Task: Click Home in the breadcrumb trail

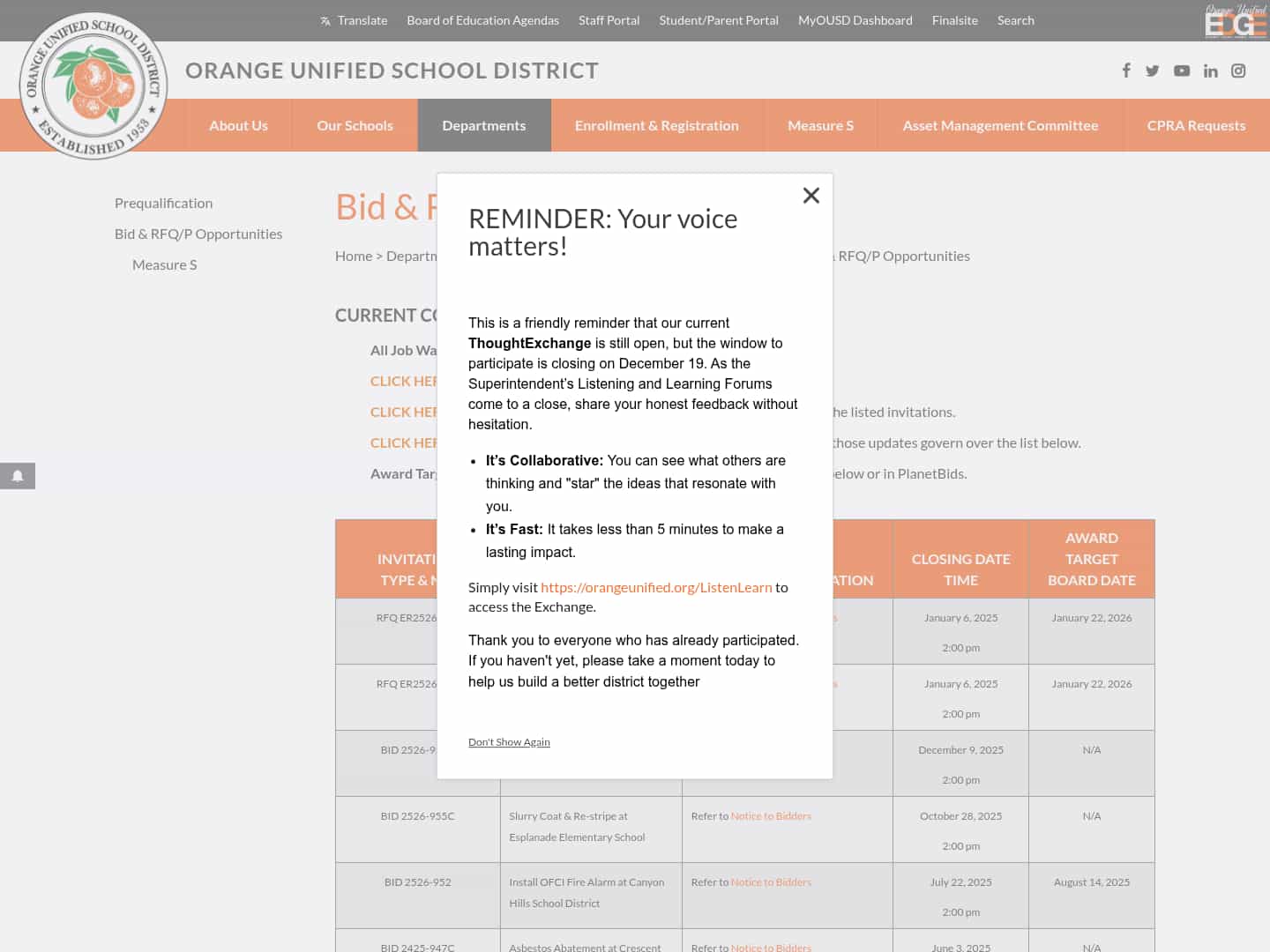Action: 354,256
